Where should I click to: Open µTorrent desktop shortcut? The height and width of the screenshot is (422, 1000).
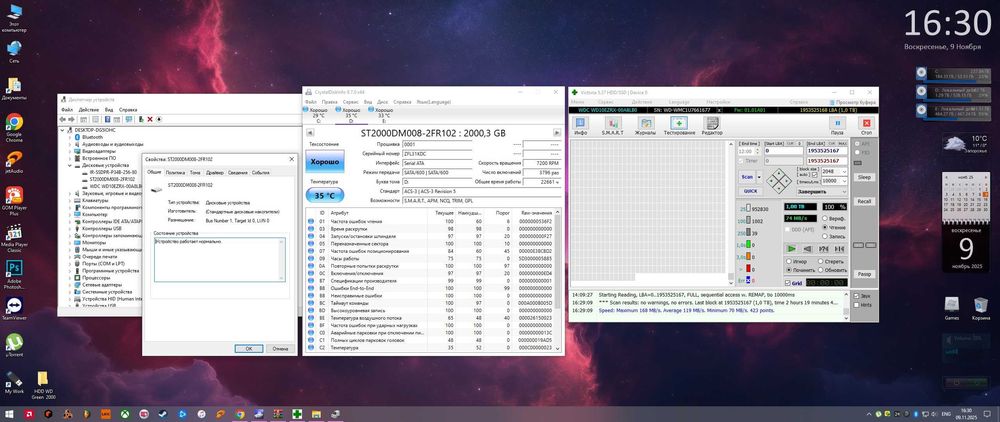pos(13,346)
